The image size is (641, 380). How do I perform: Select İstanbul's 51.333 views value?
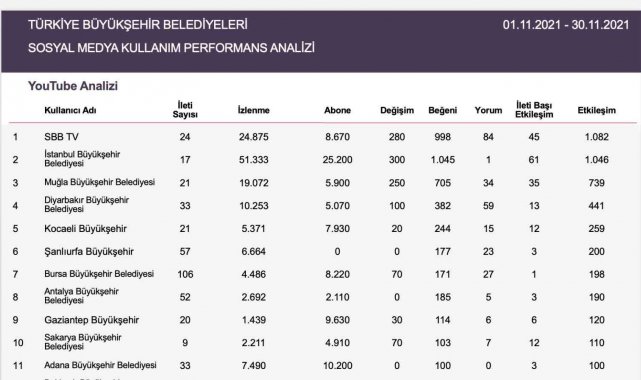pos(253,160)
